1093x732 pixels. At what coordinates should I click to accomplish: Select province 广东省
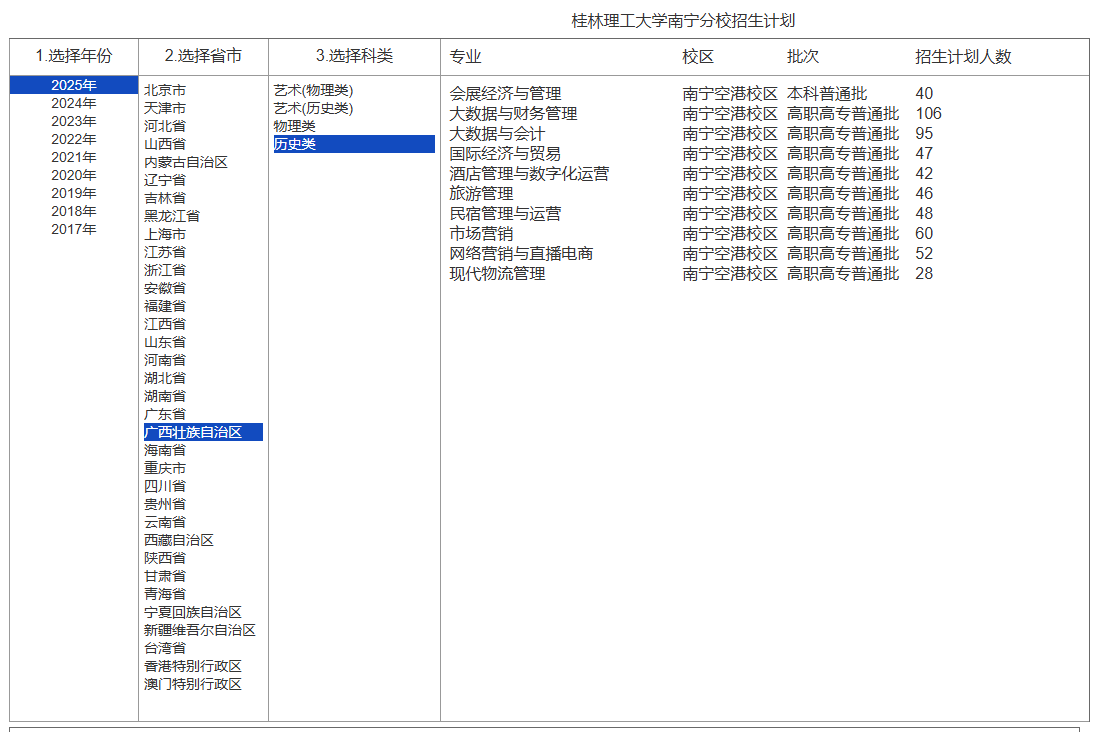pyautogui.click(x=165, y=414)
